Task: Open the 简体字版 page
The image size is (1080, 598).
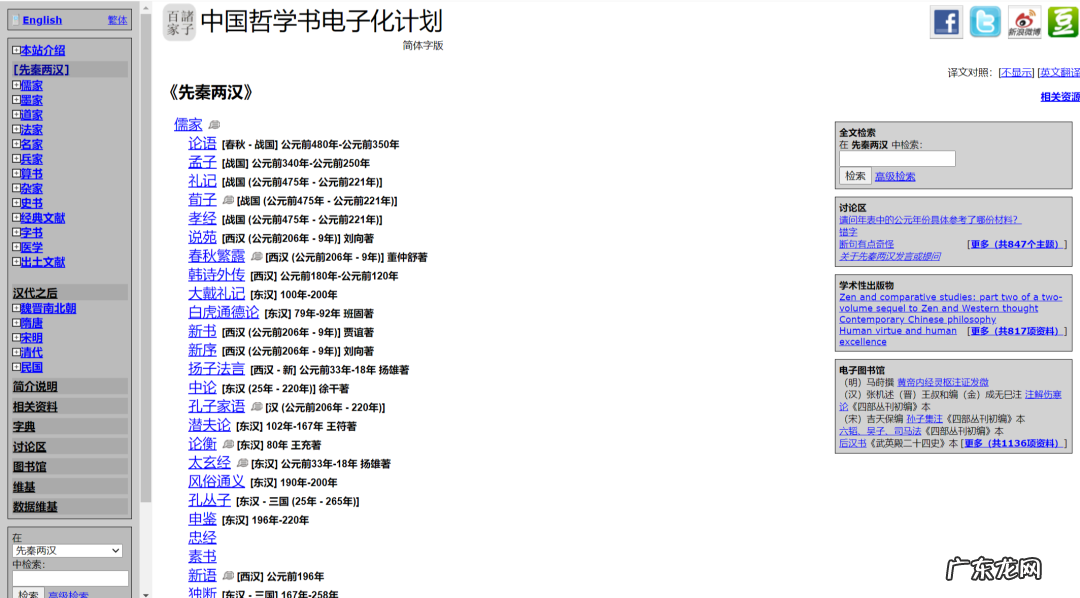Action: [423, 45]
